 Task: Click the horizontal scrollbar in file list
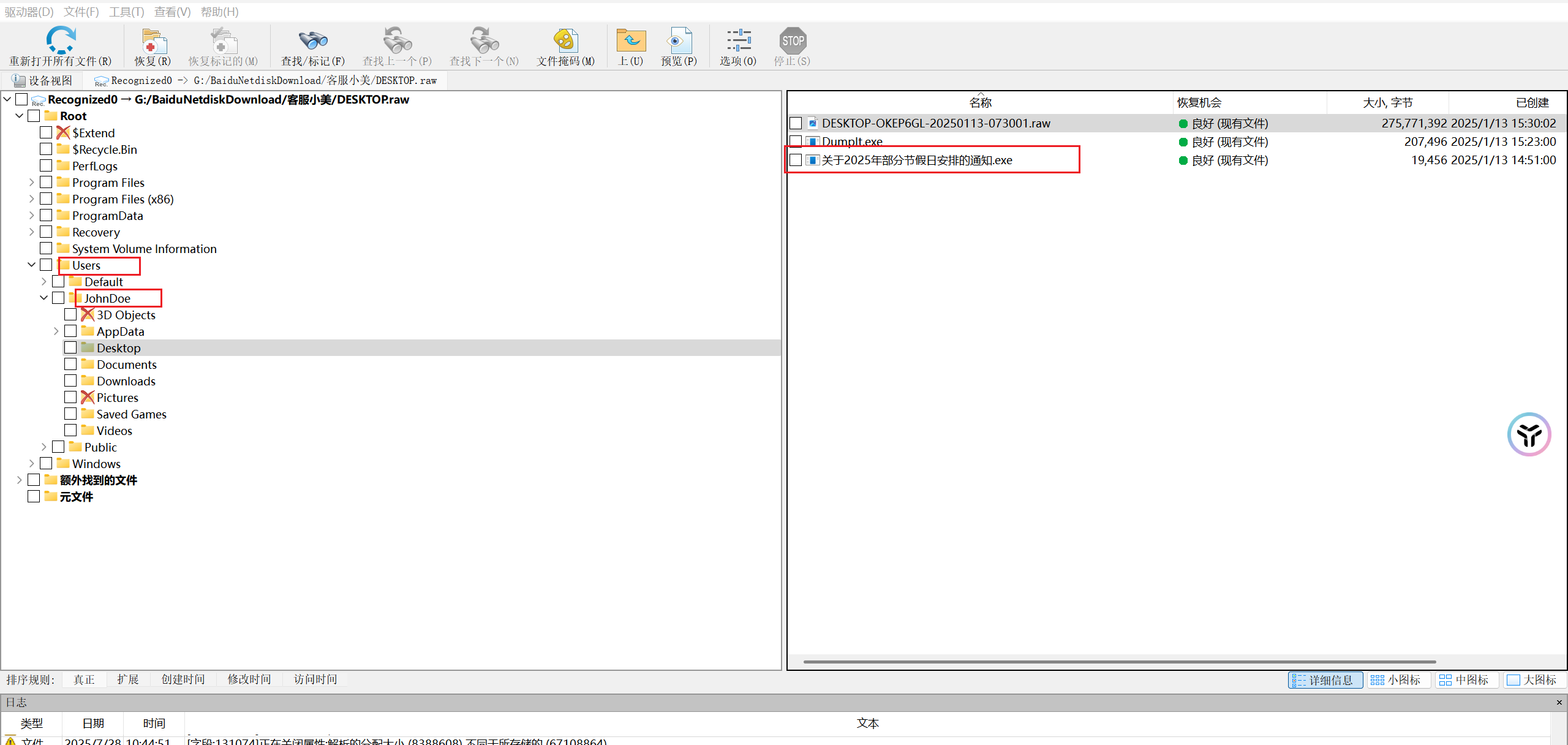(1119, 662)
